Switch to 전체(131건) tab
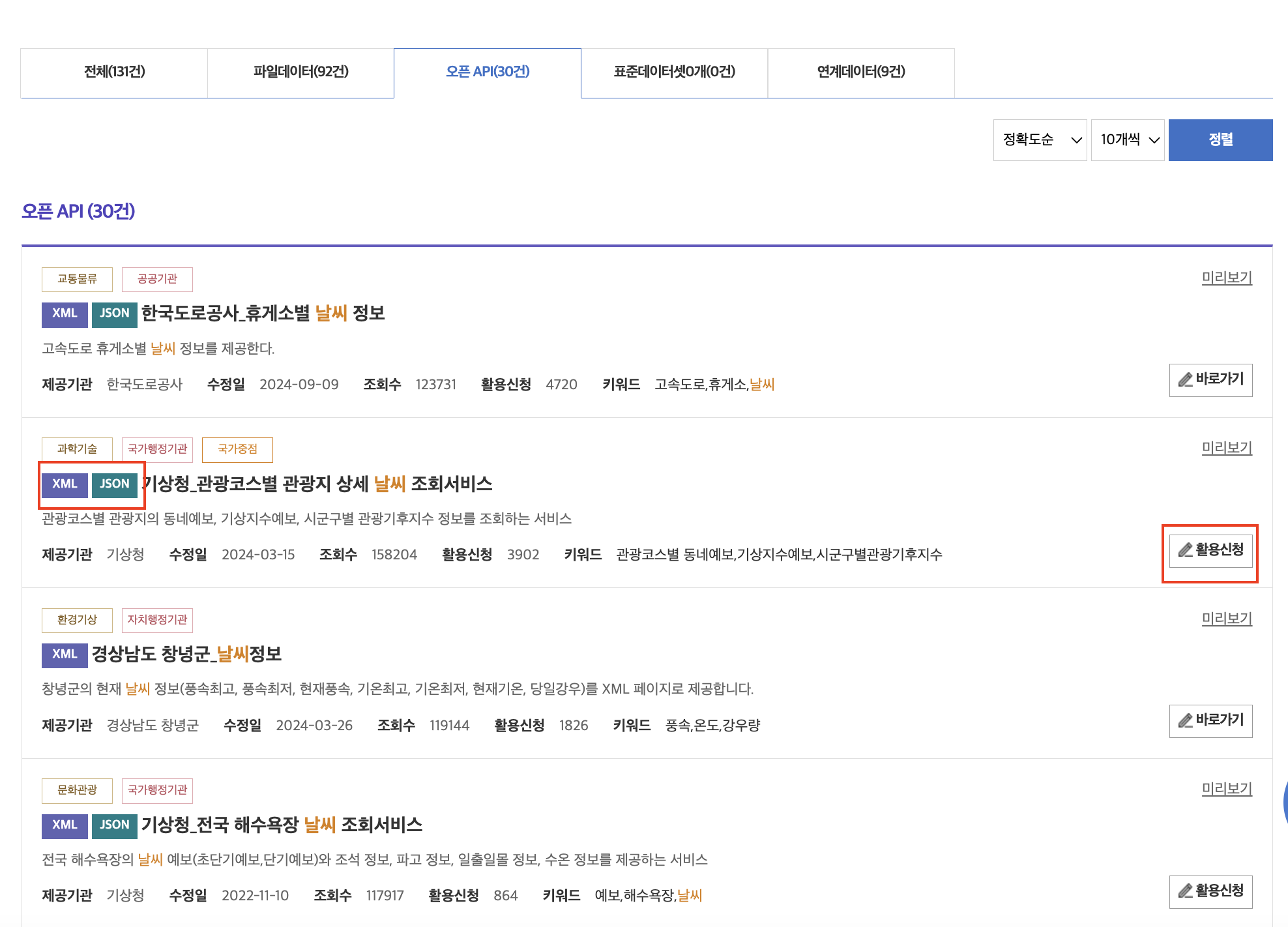This screenshot has width=1288, height=927. point(114,72)
